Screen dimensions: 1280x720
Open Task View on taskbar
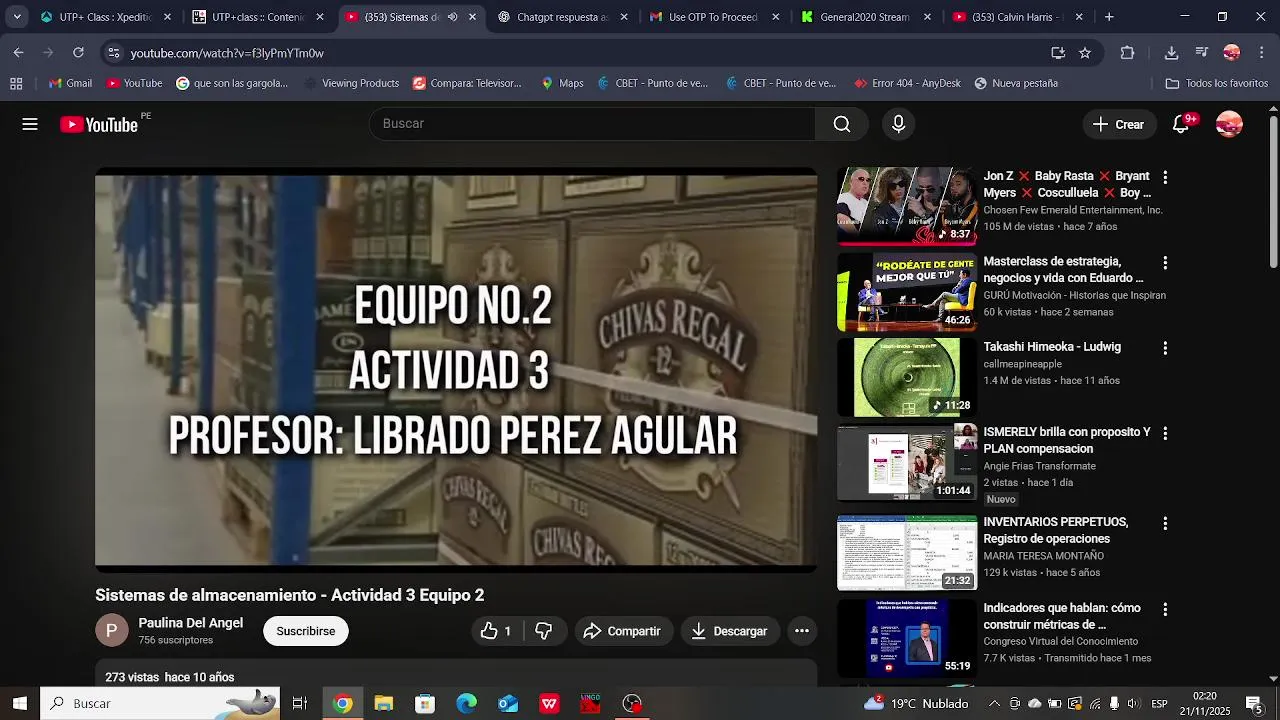(x=299, y=704)
